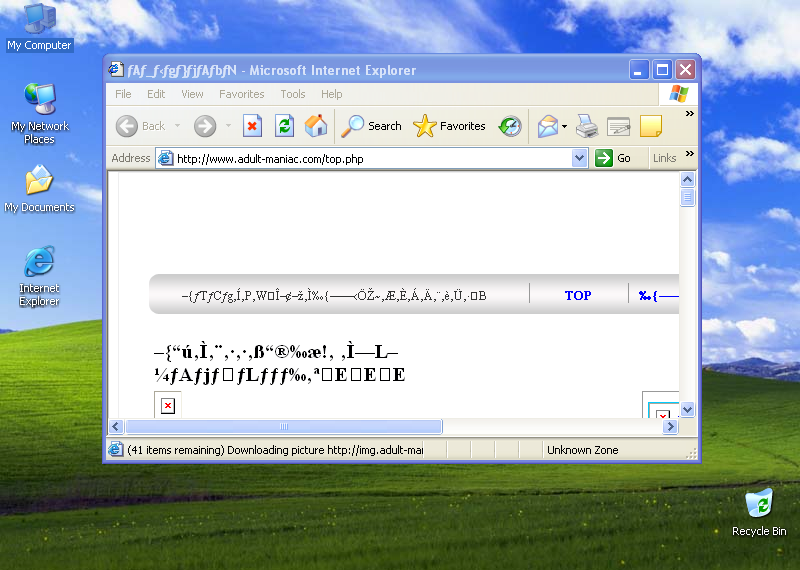
Task: Click the page icon in the address bar
Action: coord(165,158)
